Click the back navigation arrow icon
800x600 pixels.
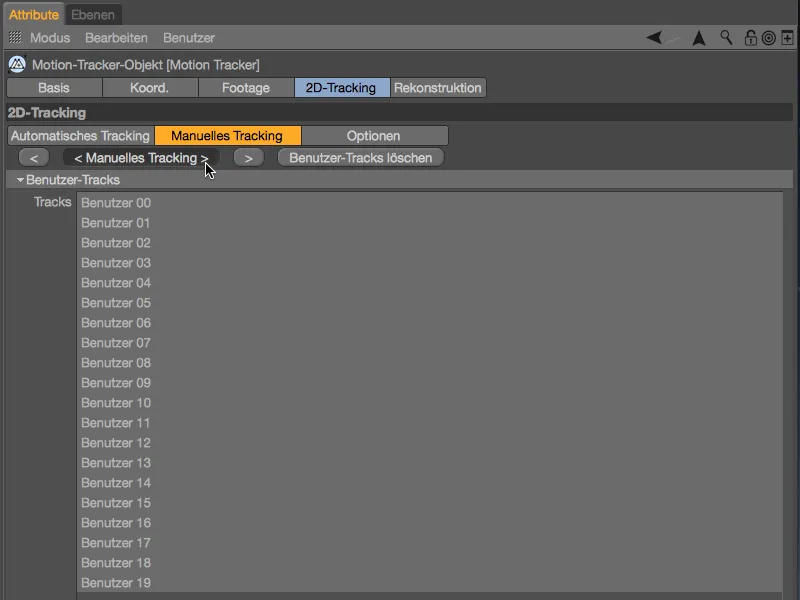[x=655, y=37]
